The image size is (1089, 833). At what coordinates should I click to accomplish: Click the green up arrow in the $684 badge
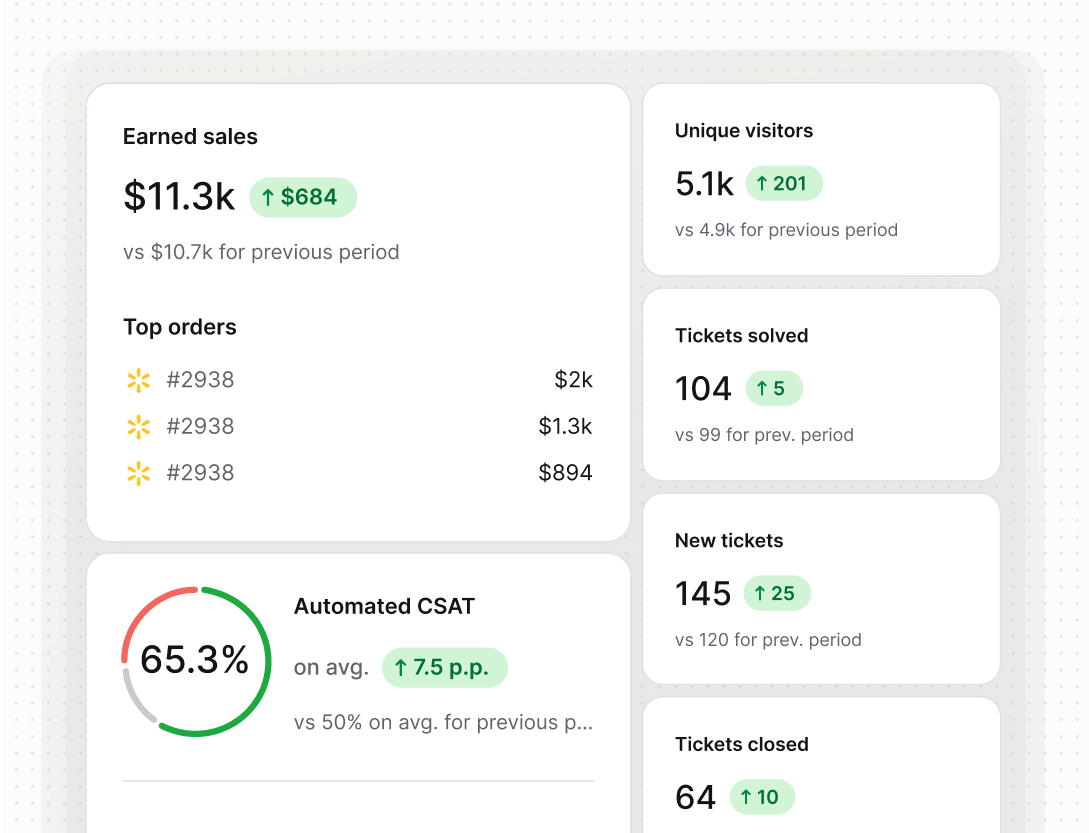267,197
